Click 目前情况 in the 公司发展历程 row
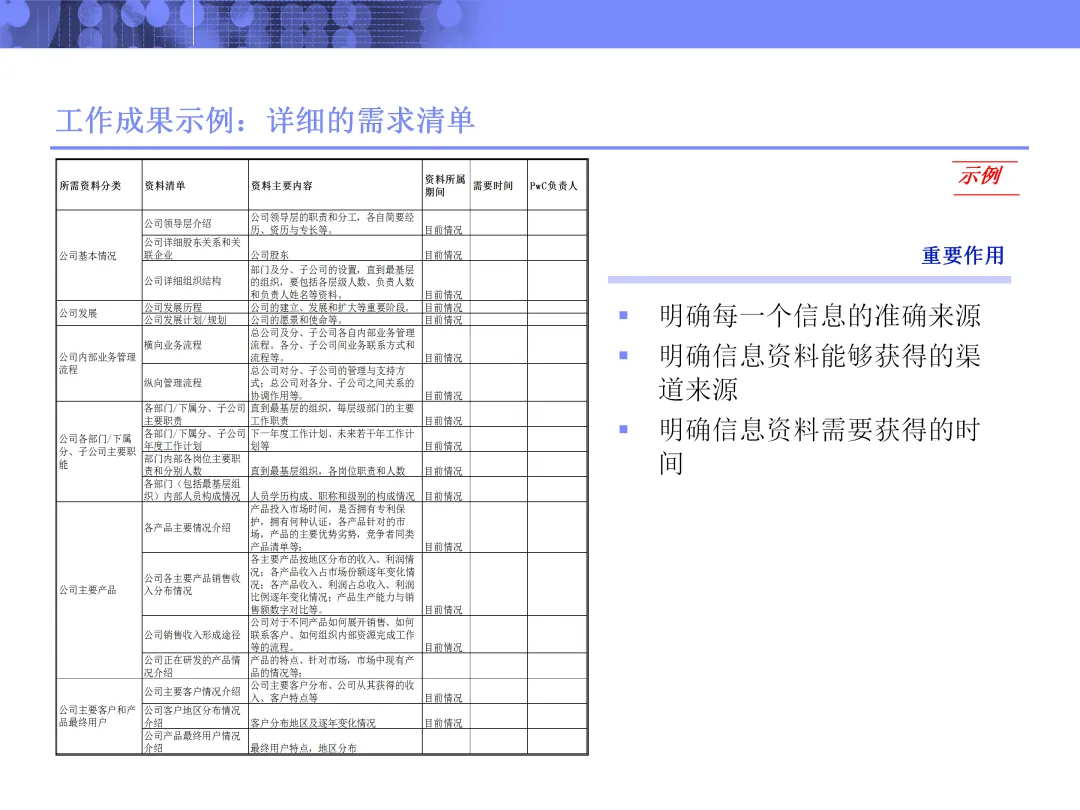1080x810 pixels. [x=444, y=307]
